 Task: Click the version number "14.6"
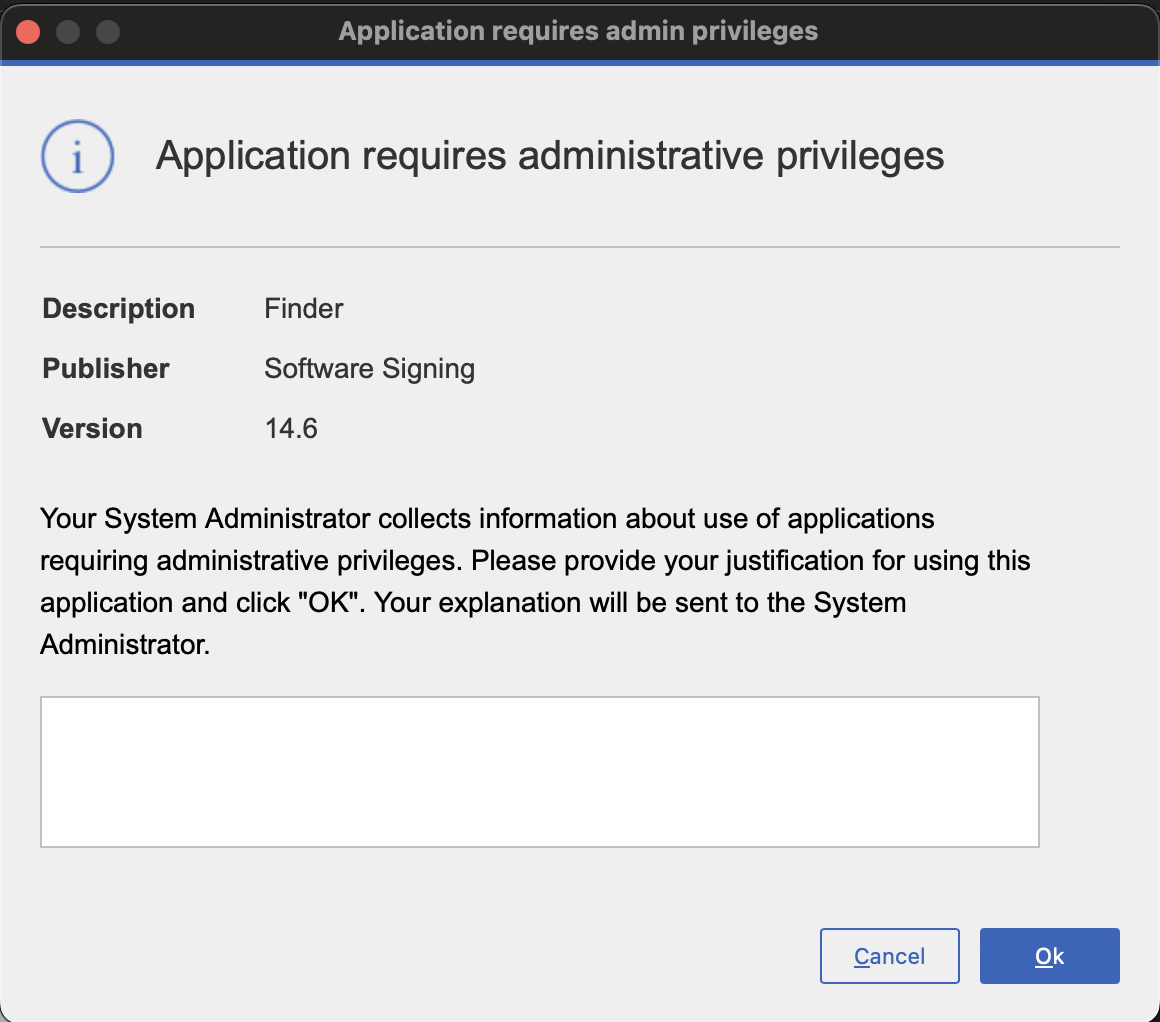click(x=291, y=428)
